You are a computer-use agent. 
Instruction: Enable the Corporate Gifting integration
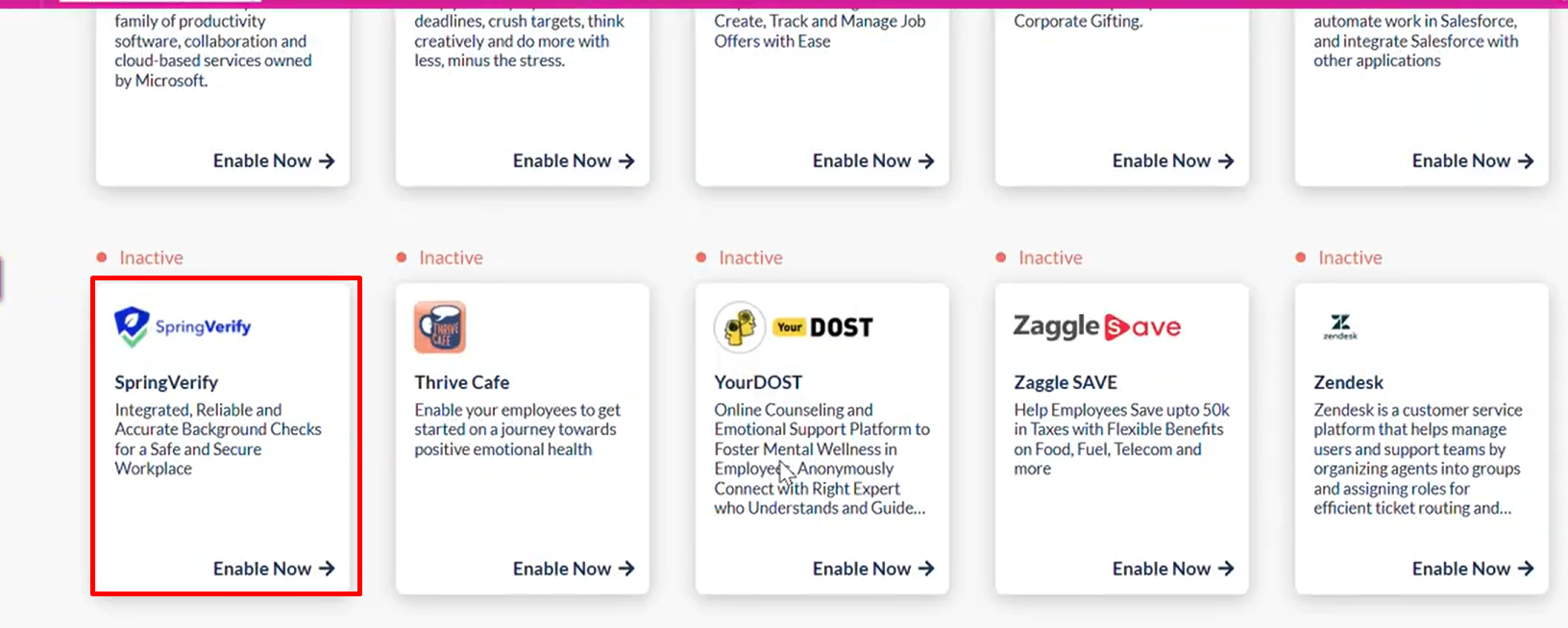click(x=1172, y=161)
